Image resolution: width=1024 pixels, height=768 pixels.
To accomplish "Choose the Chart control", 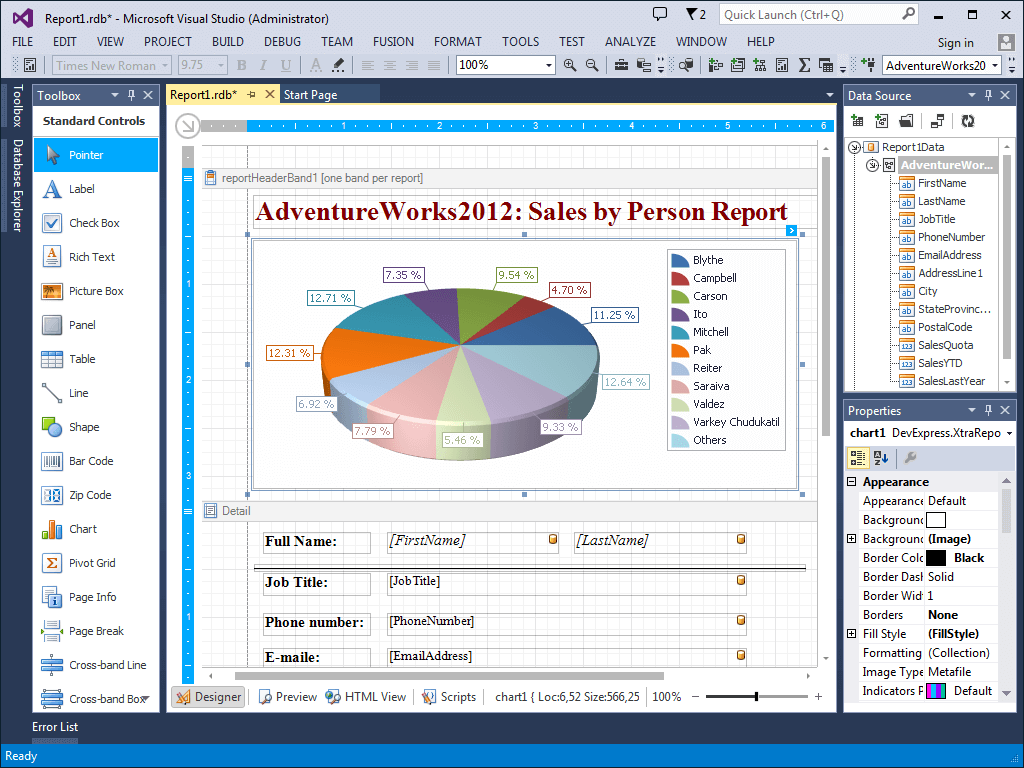I will [96, 528].
